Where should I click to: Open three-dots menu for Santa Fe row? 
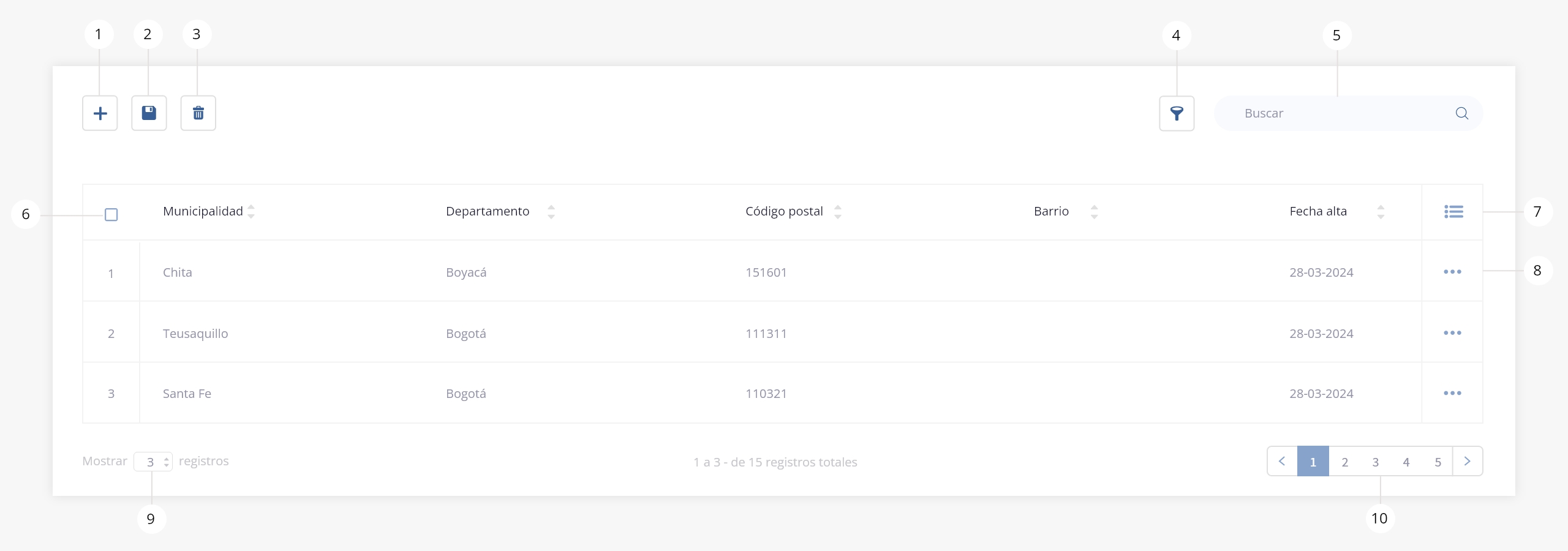pyautogui.click(x=1452, y=393)
